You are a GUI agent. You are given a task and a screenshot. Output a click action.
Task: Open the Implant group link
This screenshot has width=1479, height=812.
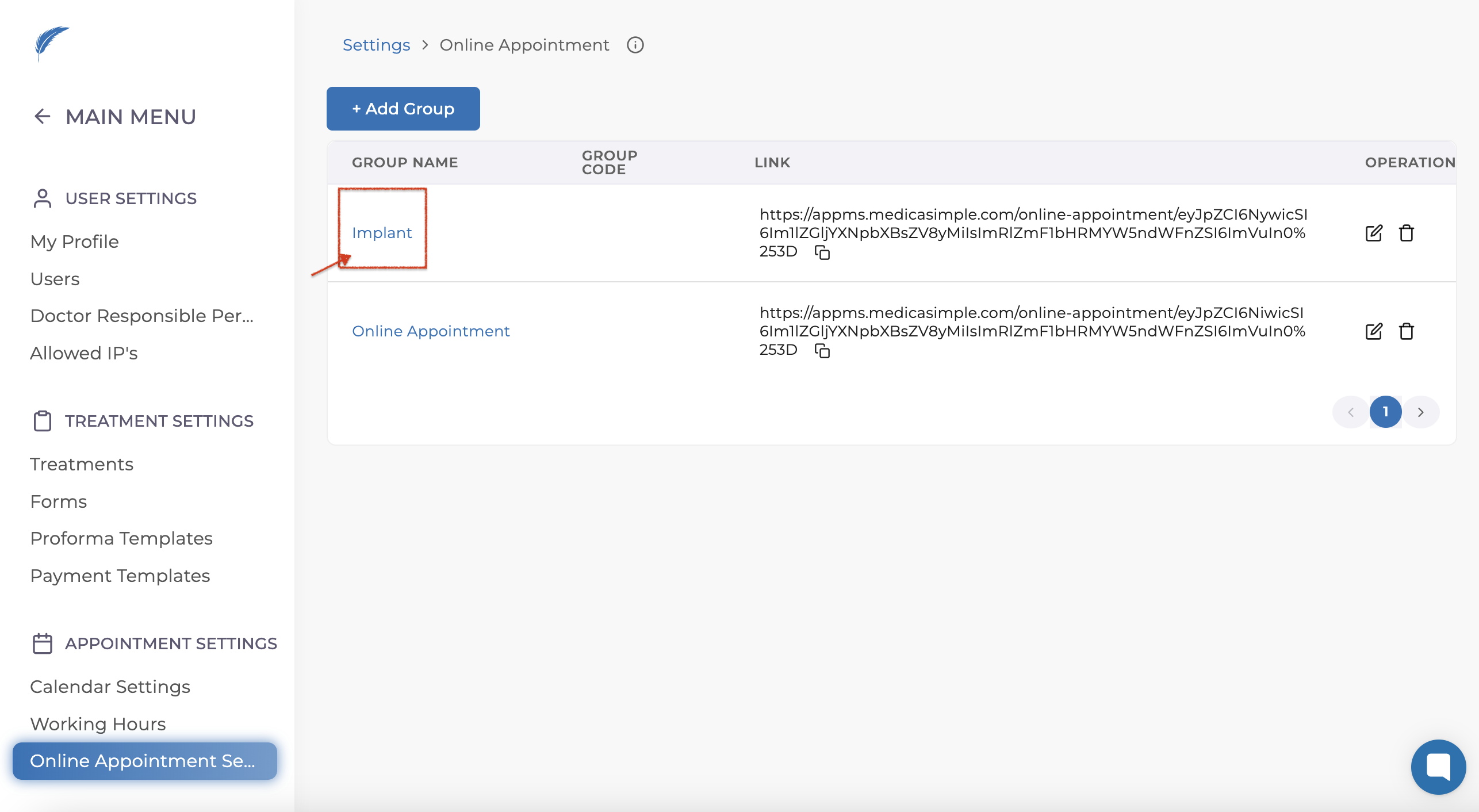pyautogui.click(x=382, y=233)
